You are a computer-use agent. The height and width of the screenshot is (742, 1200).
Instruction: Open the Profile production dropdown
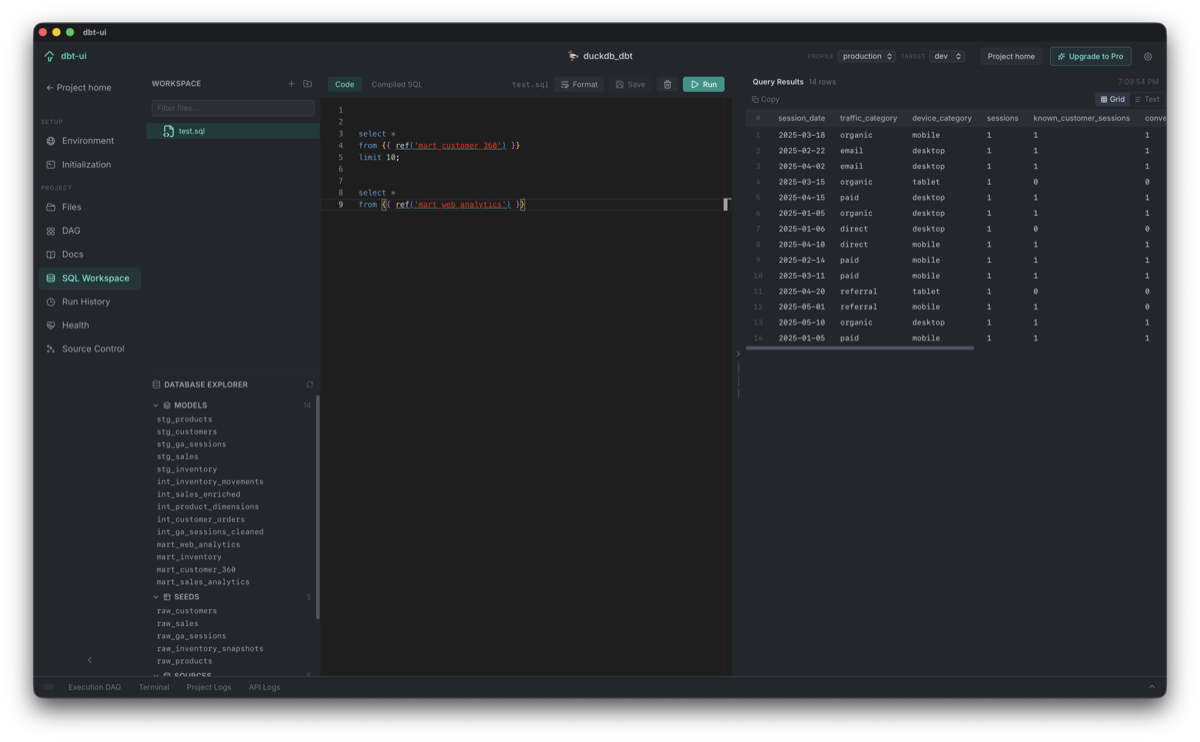pos(867,56)
